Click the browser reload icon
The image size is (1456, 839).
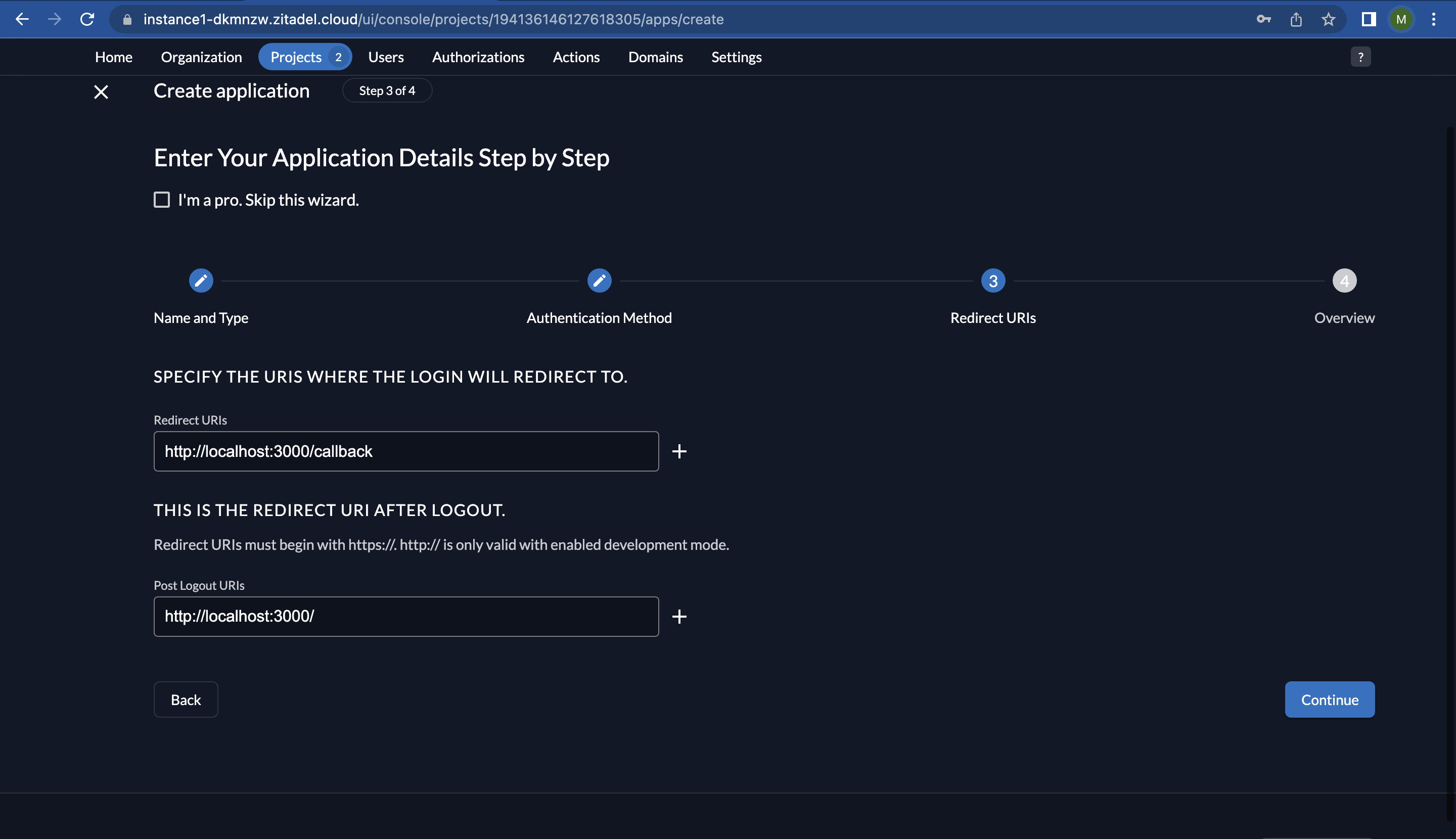(87, 19)
